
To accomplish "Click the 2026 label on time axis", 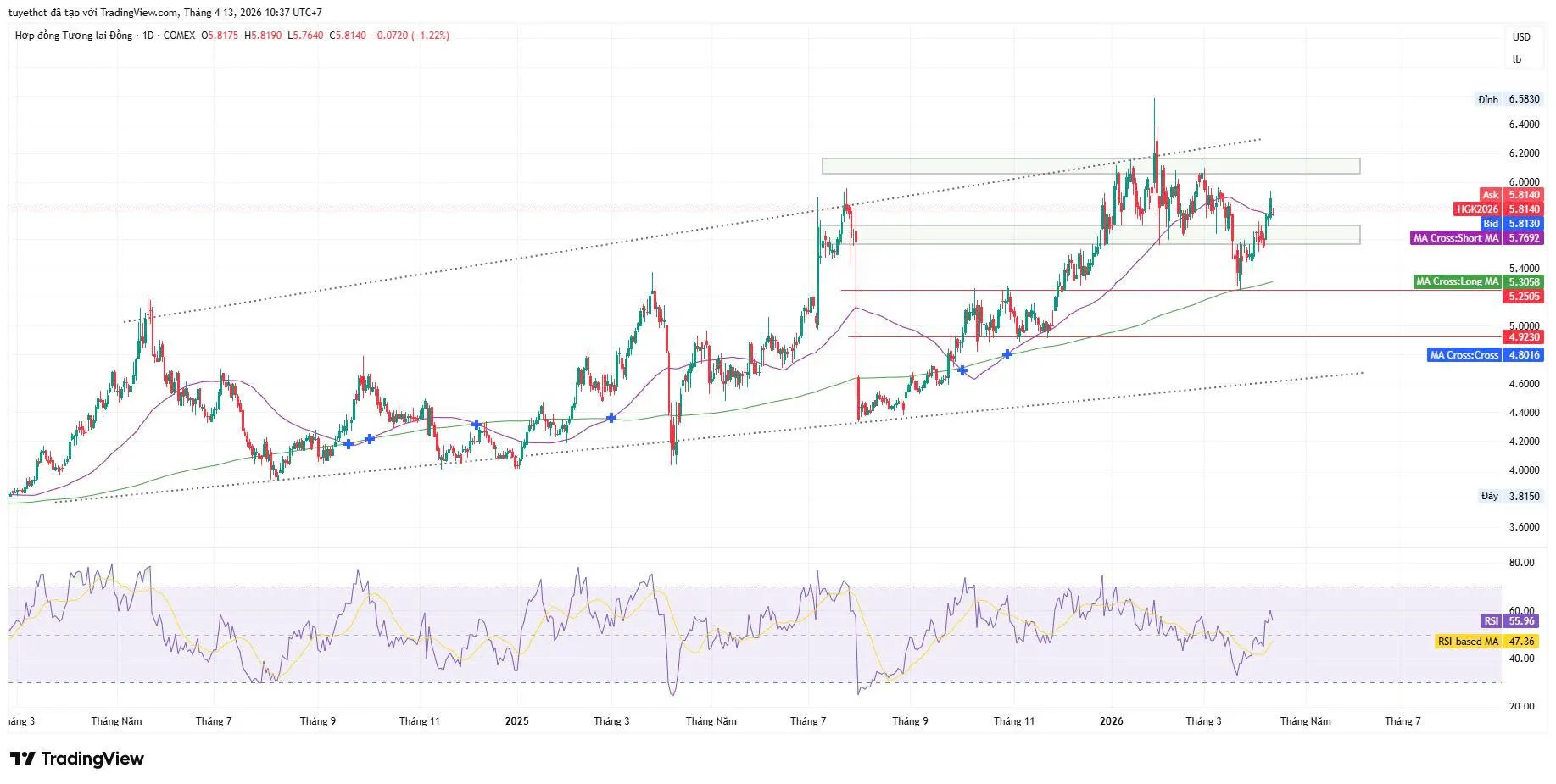I will coord(1111,721).
